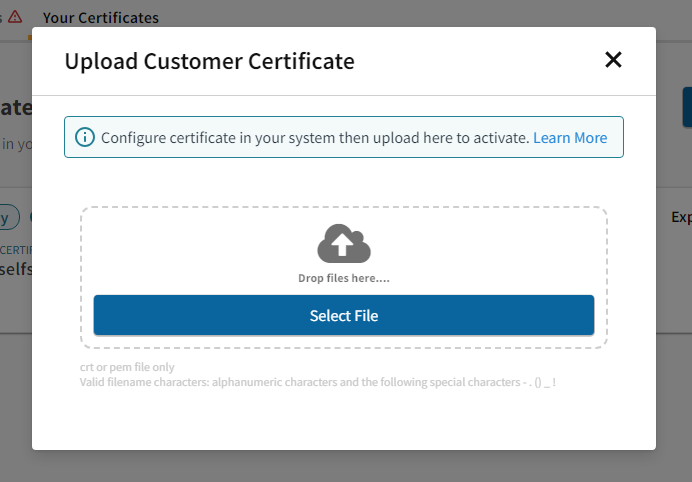
Task: Click the CERTIFI label behind the dialog
Action: click(15, 249)
